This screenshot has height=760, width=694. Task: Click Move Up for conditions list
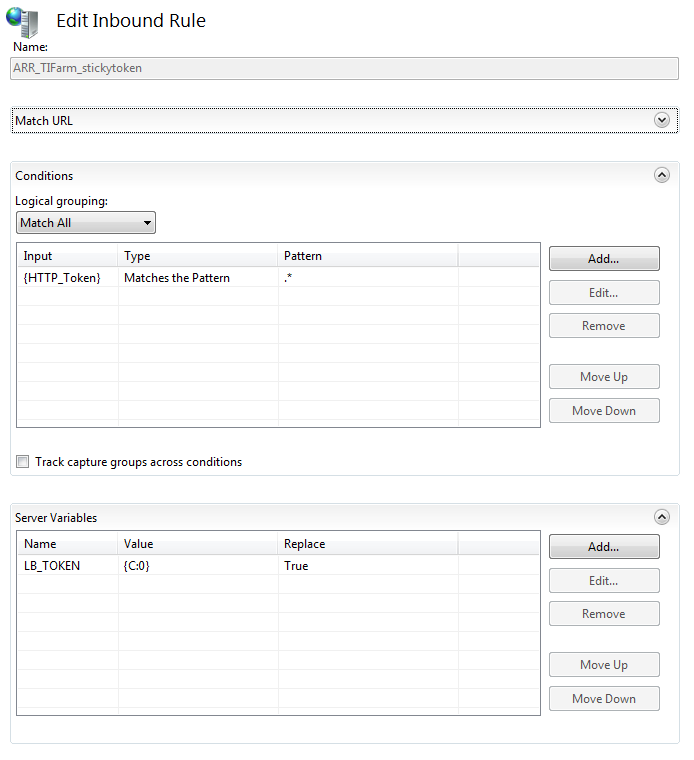(x=604, y=377)
